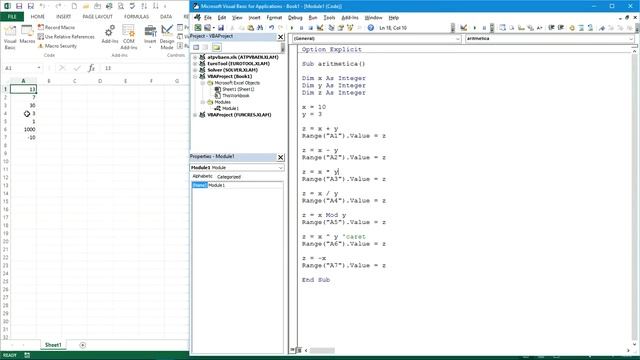Click the Add-Ins gear icon in Excel ribbon
The height and width of the screenshot is (360, 640).
110,34
